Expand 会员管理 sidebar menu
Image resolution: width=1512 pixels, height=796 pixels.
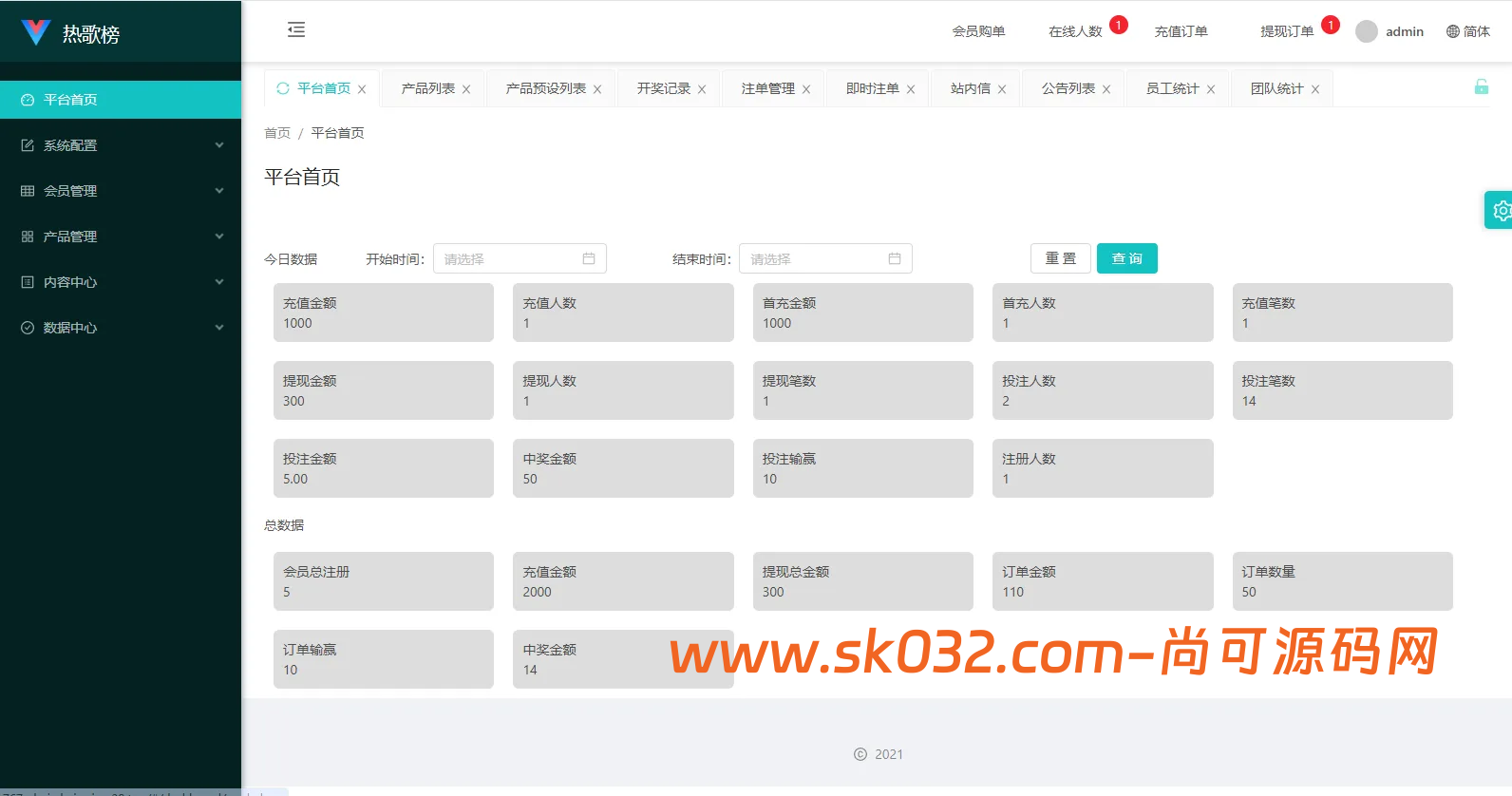point(121,191)
